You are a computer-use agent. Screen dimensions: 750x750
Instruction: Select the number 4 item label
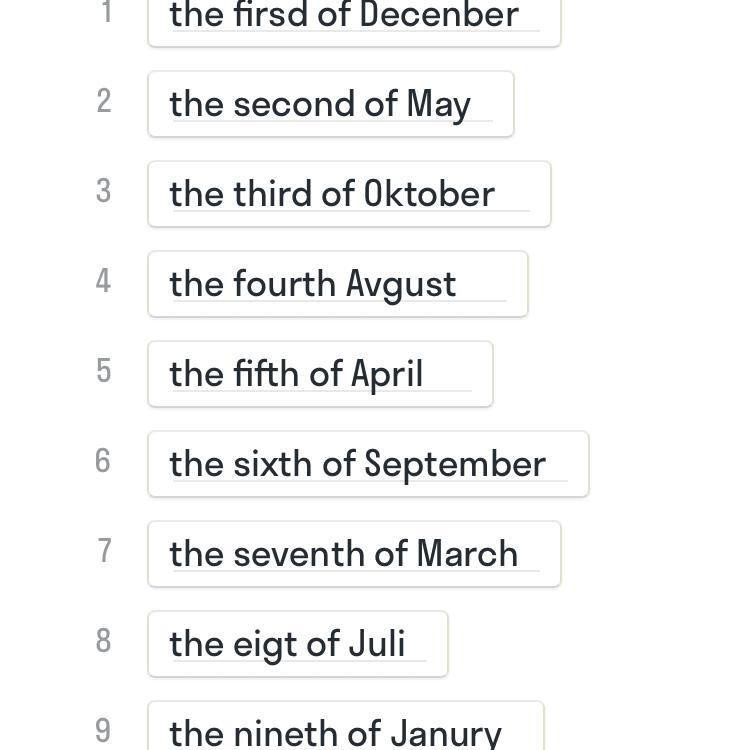coord(104,281)
